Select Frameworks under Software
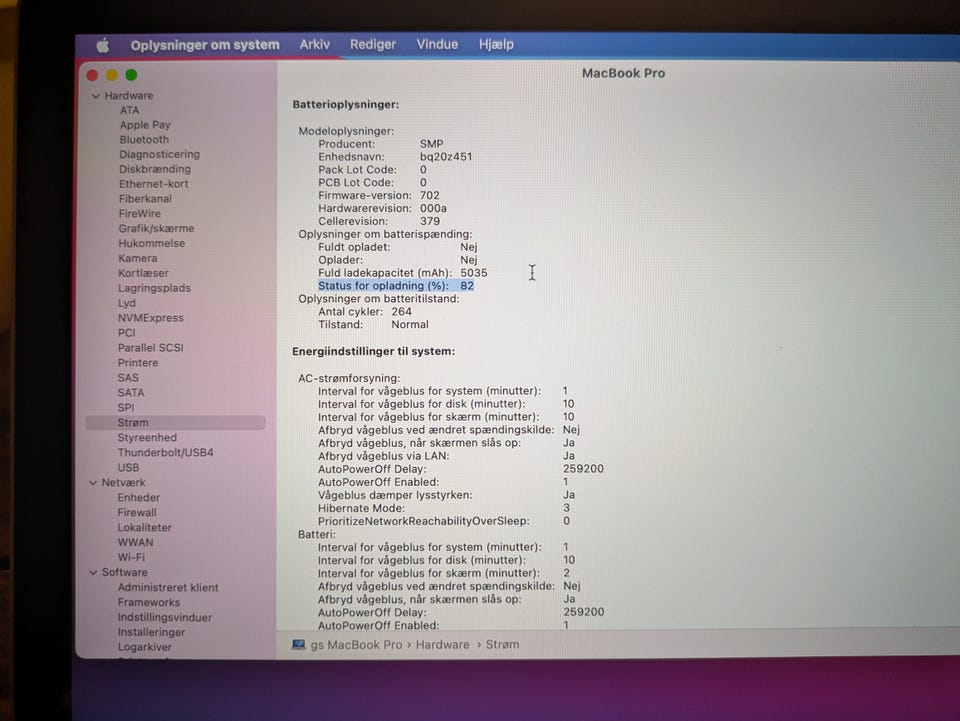The width and height of the screenshot is (960, 721). [x=149, y=602]
